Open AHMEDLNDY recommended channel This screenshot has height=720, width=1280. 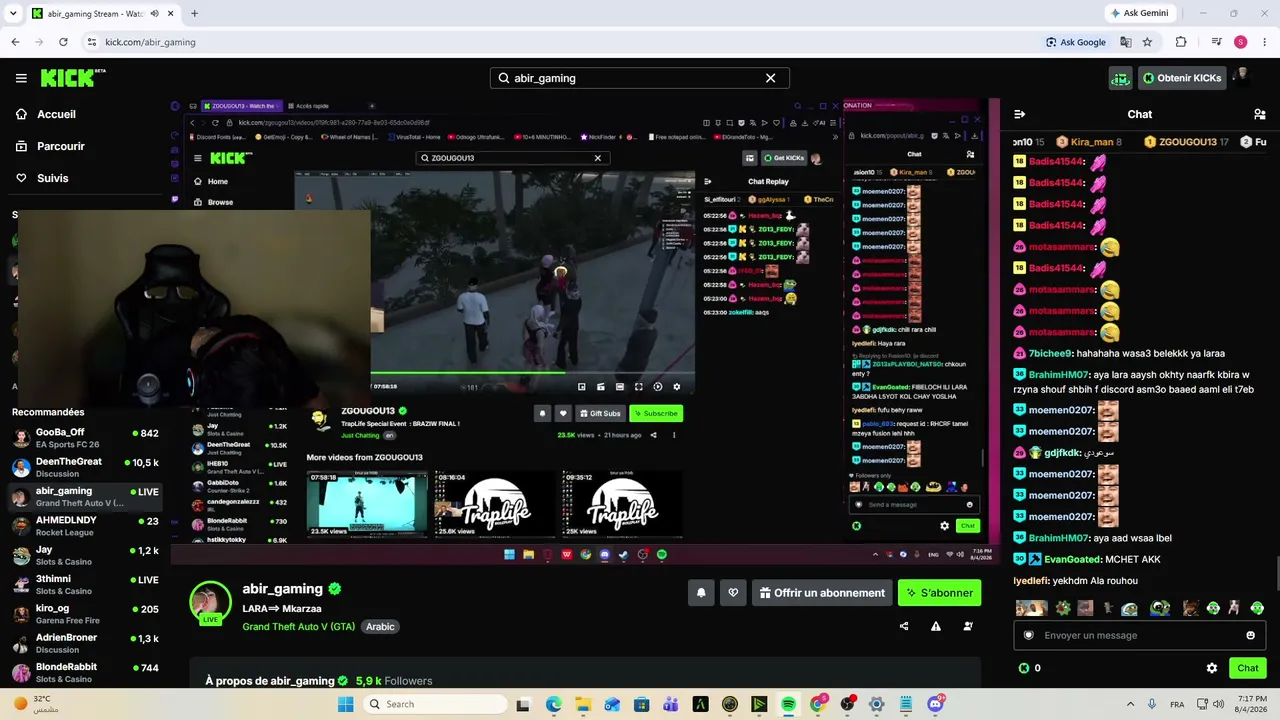click(86, 526)
